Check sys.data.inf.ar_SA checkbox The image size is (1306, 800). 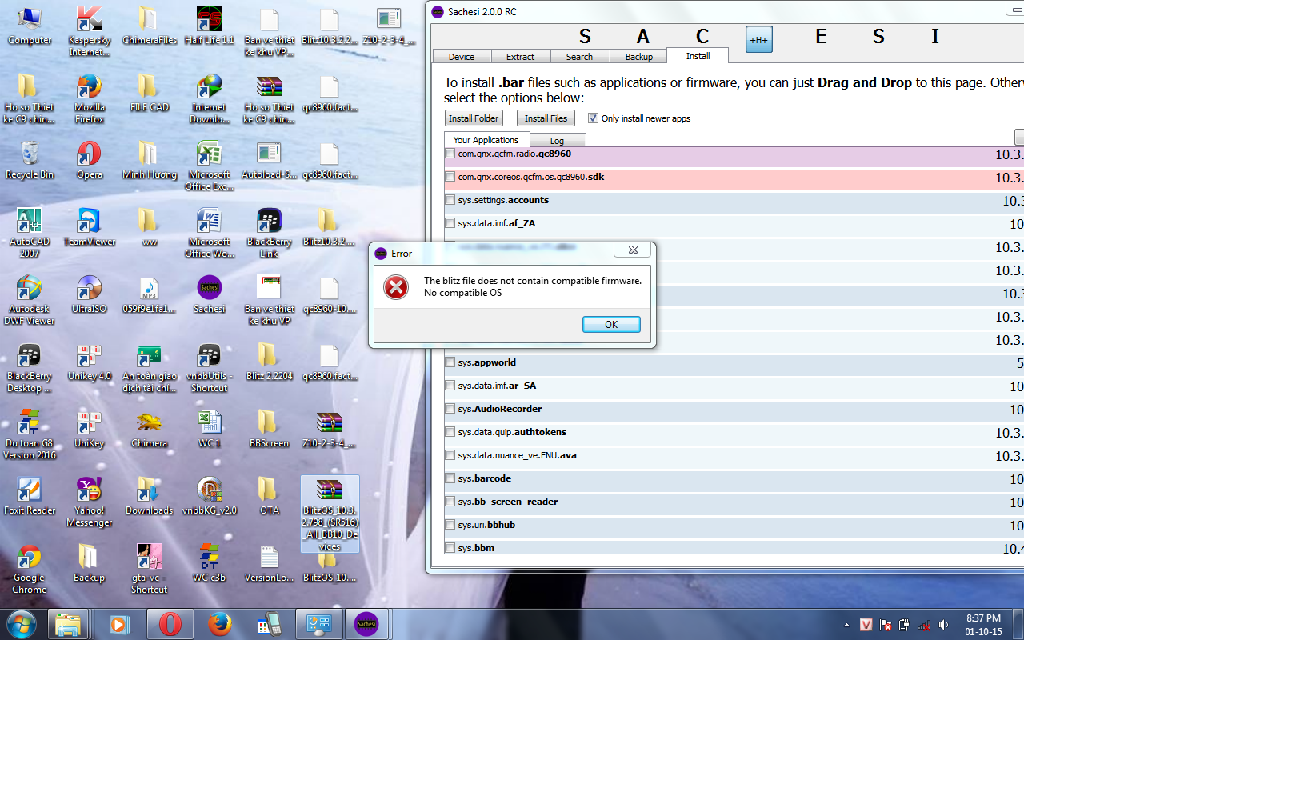(x=450, y=386)
